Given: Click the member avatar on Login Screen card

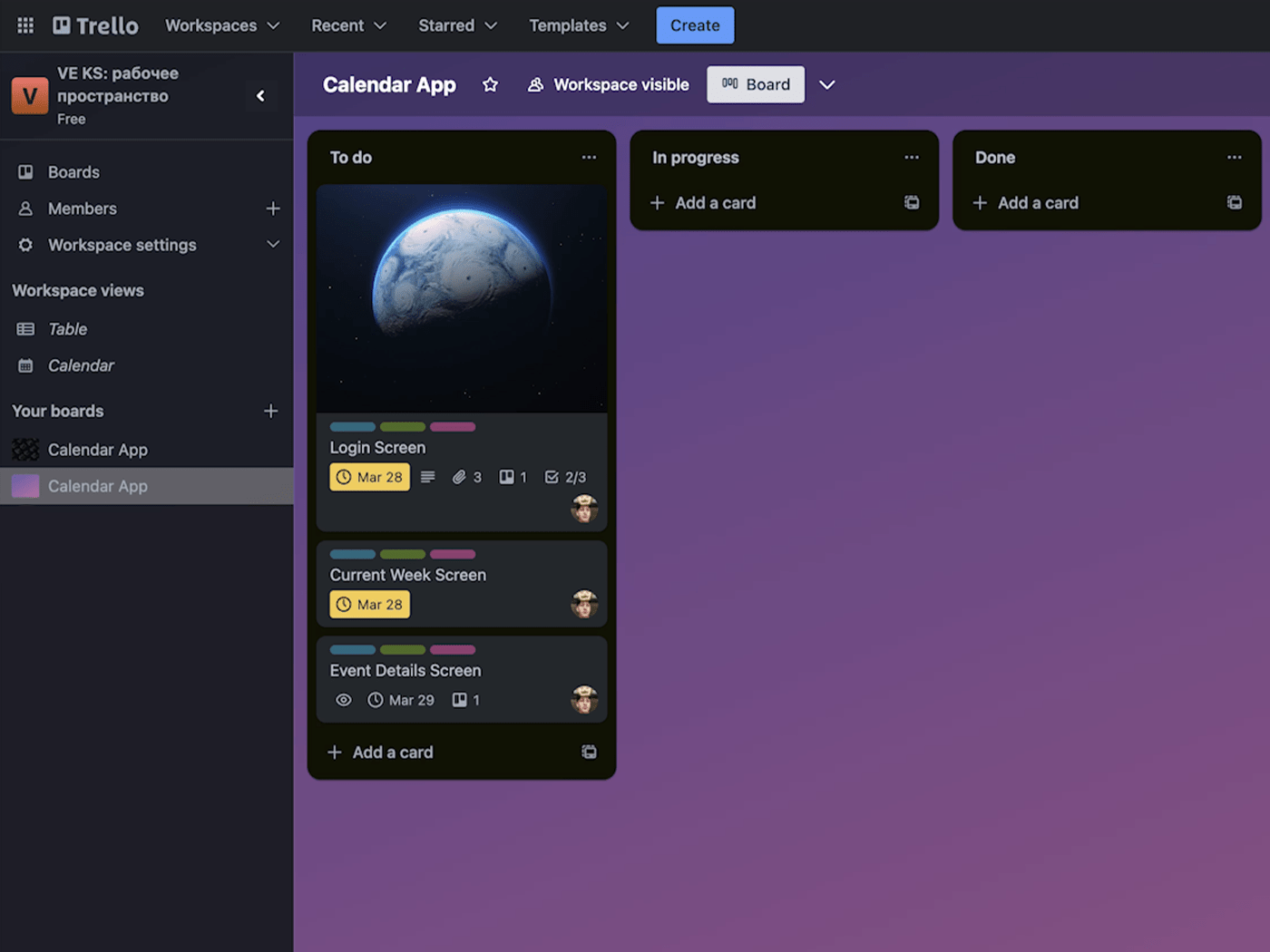Looking at the screenshot, I should (x=585, y=510).
